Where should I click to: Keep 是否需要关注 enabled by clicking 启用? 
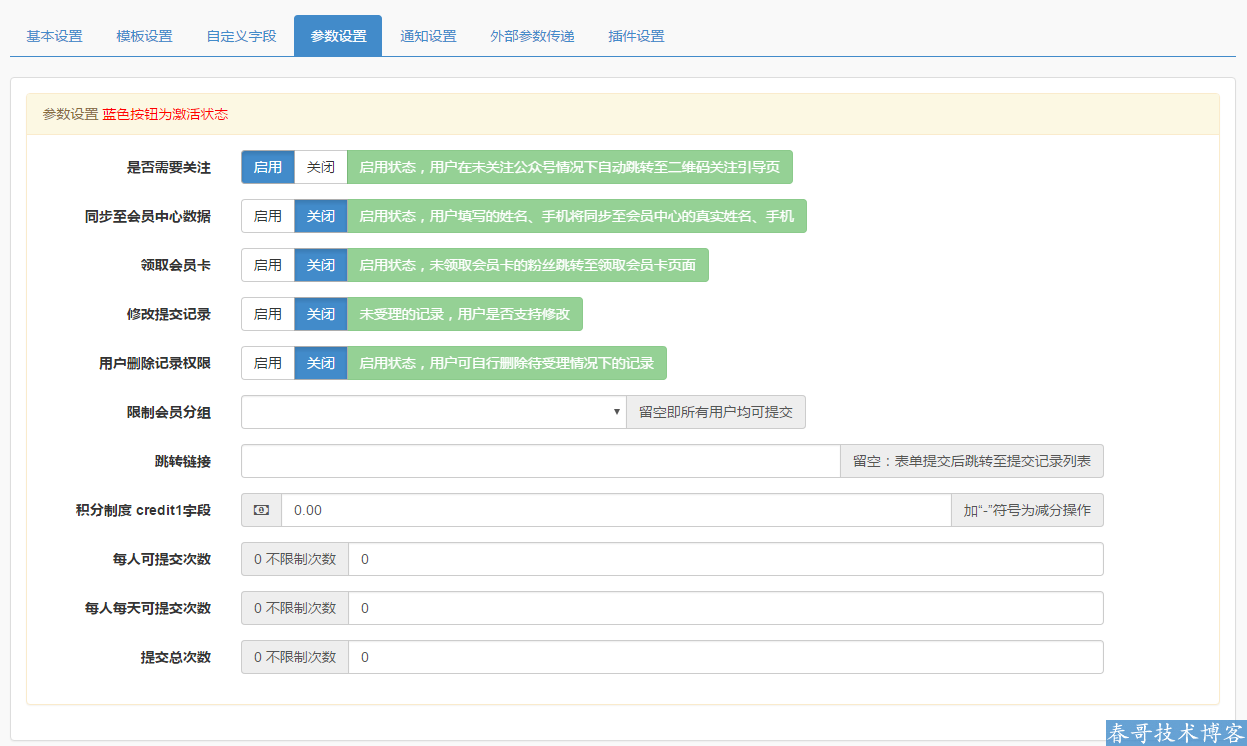pos(267,167)
